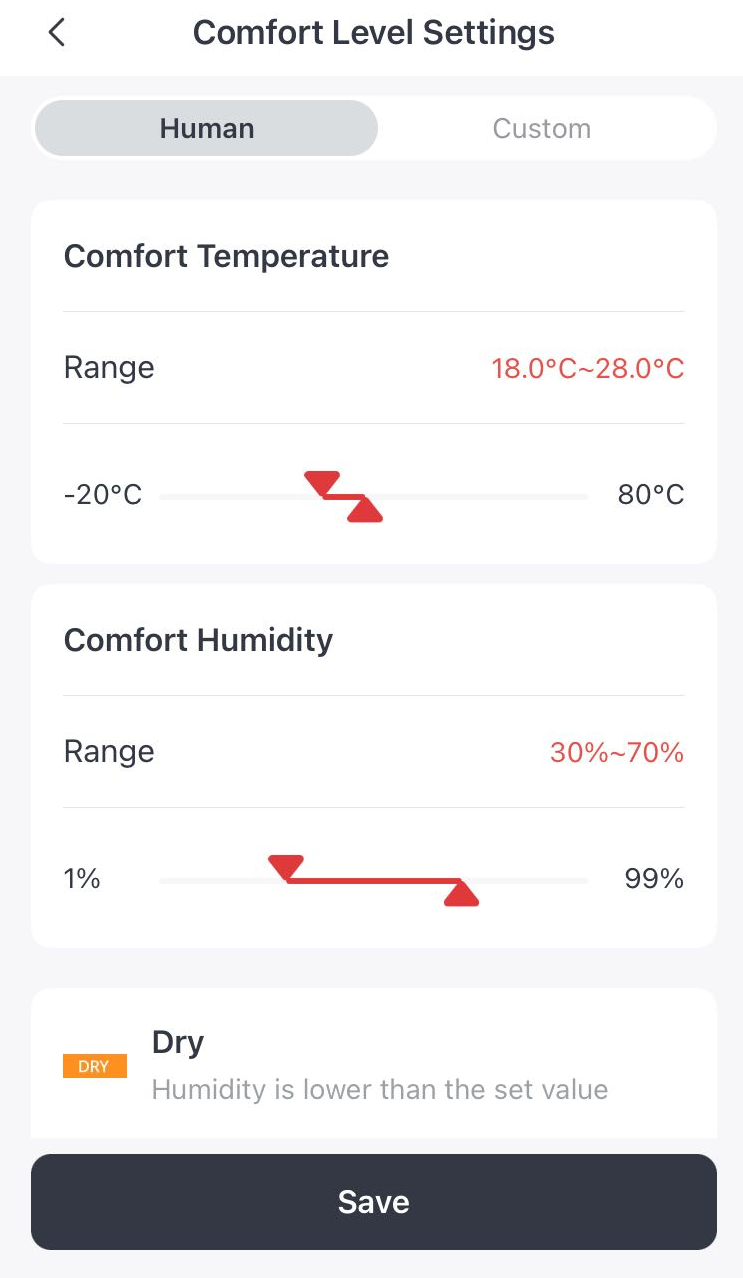Screen dimensions: 743x1278
Task: Tap the 18.0°C~28.0°C range value
Action: [588, 368]
